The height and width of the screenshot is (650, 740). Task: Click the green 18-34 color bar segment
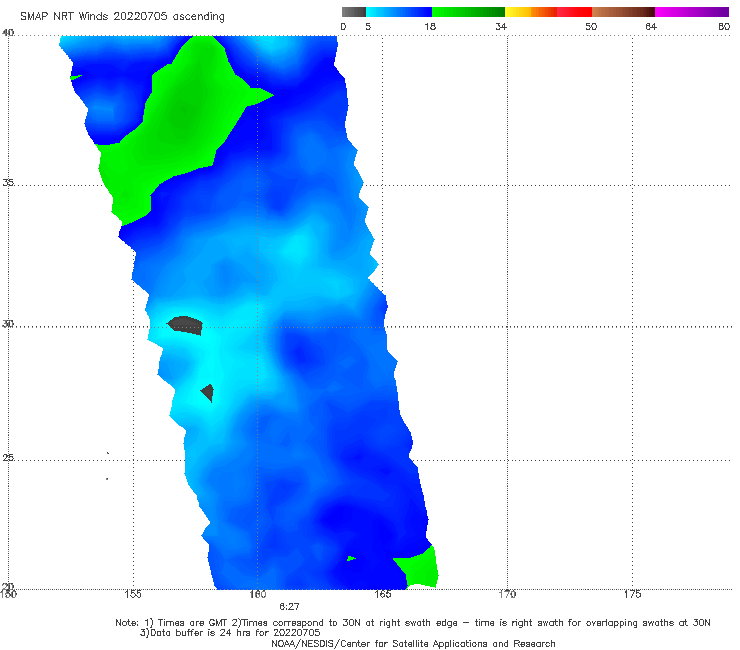pos(469,12)
